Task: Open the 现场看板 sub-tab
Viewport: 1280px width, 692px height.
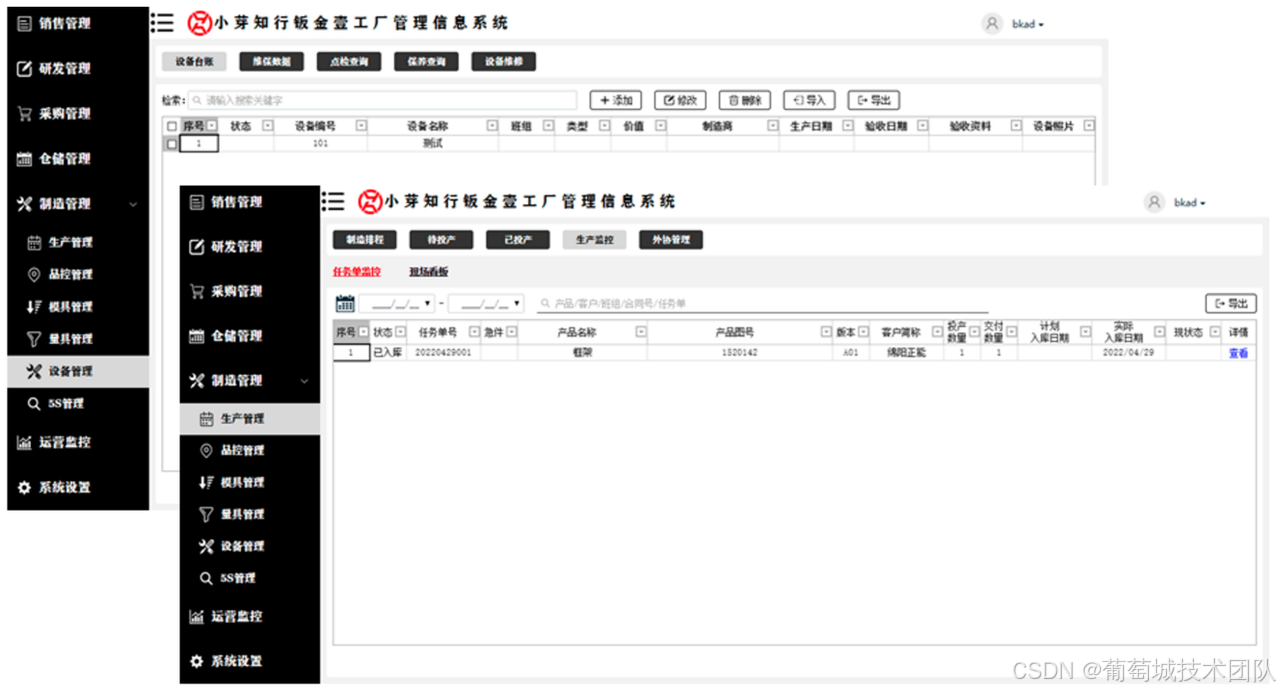Action: tap(428, 272)
